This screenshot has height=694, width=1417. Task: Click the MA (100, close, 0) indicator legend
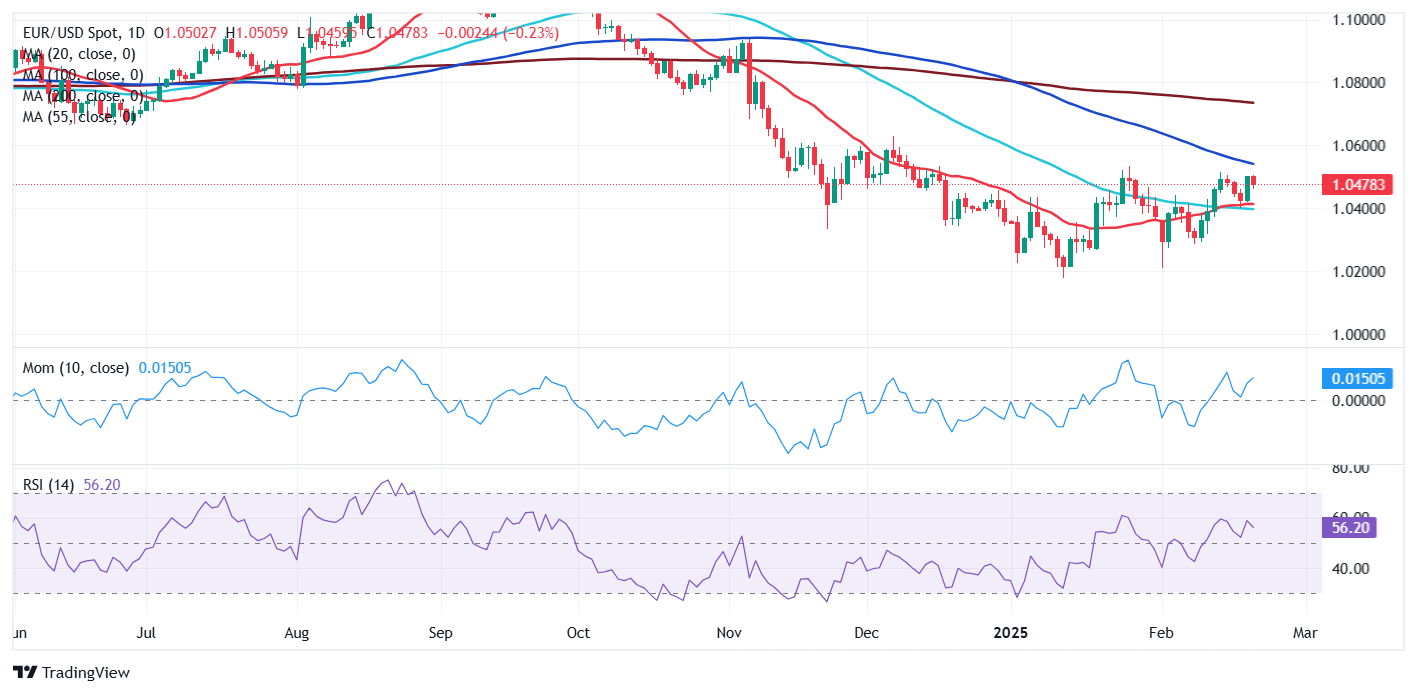tap(83, 75)
